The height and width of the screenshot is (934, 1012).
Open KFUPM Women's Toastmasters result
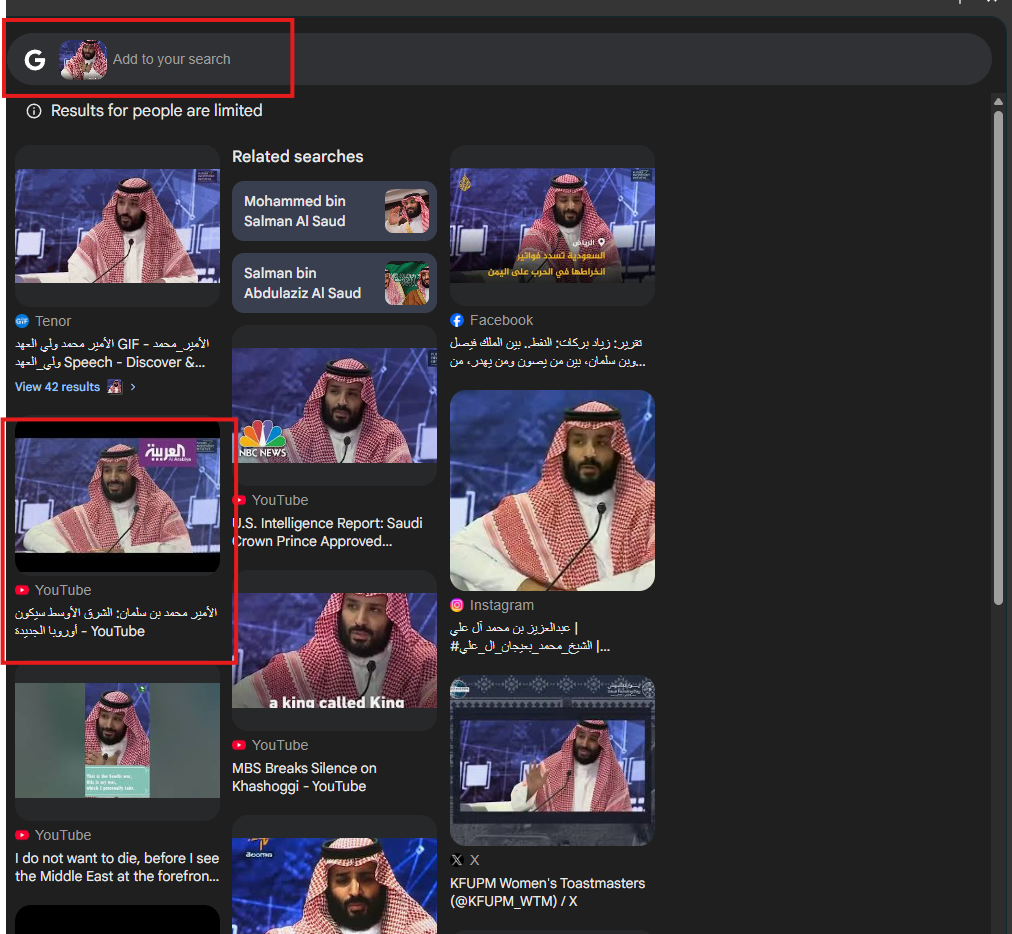[547, 892]
